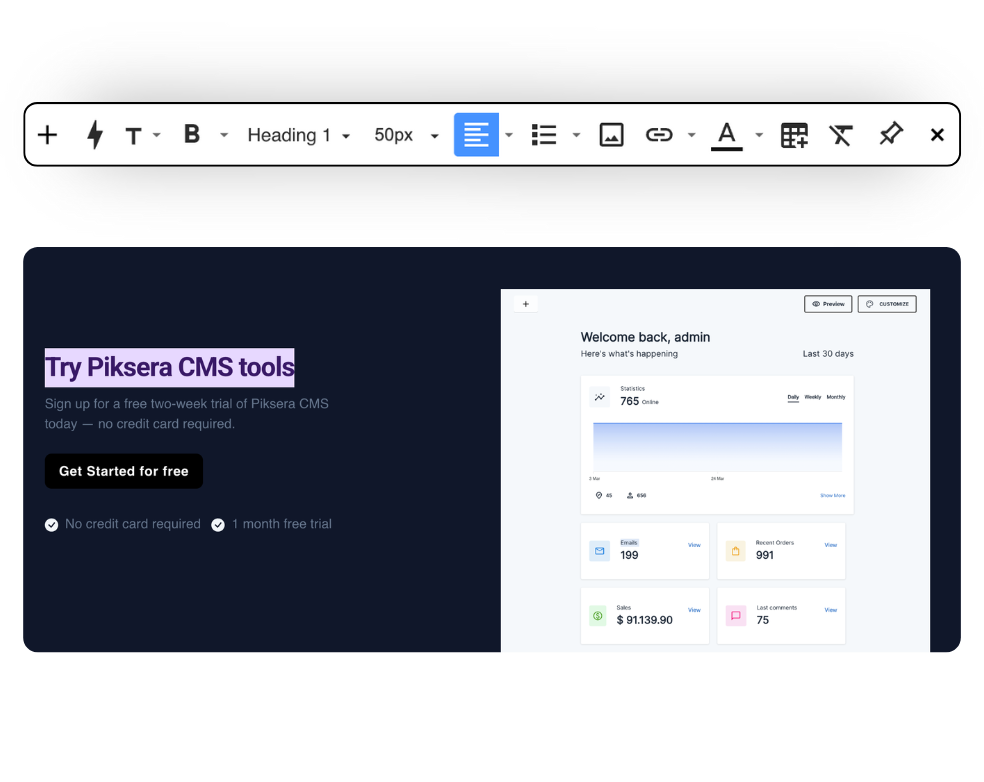Select the T text style icon
The width and height of the screenshot is (984, 782).
coord(133,136)
